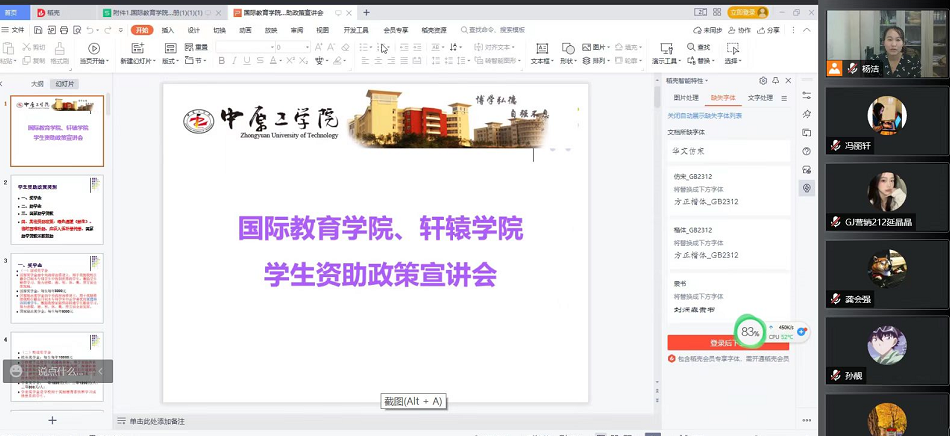This screenshot has height=436, width=950.
Task: Click the red 登录后下载 button
Action: point(728,343)
